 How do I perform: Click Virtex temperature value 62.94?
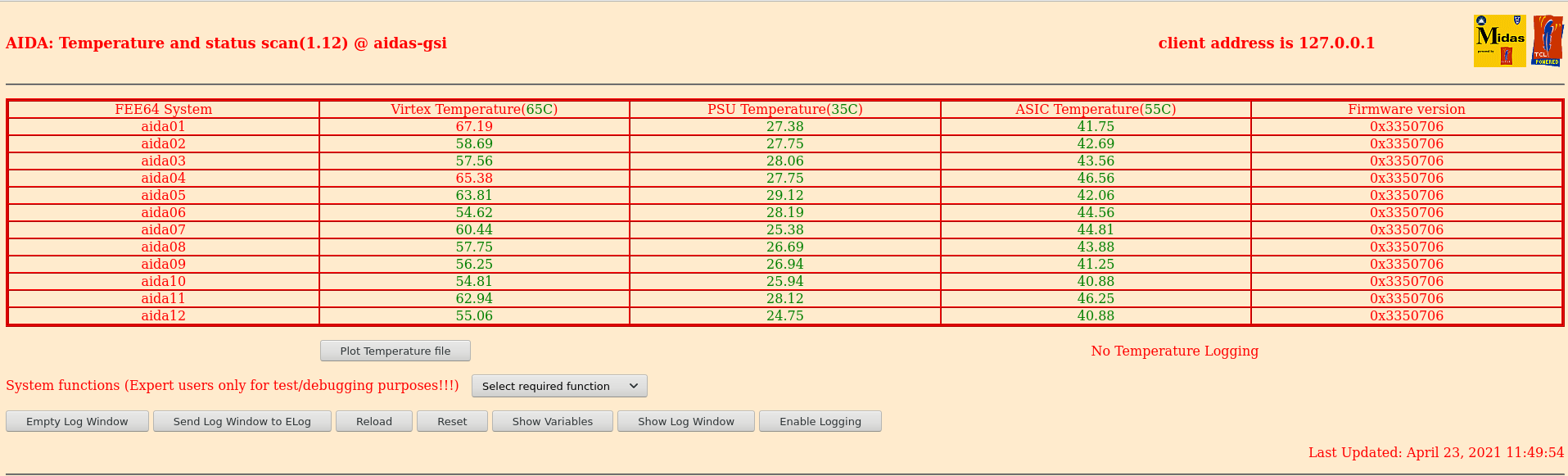(474, 298)
